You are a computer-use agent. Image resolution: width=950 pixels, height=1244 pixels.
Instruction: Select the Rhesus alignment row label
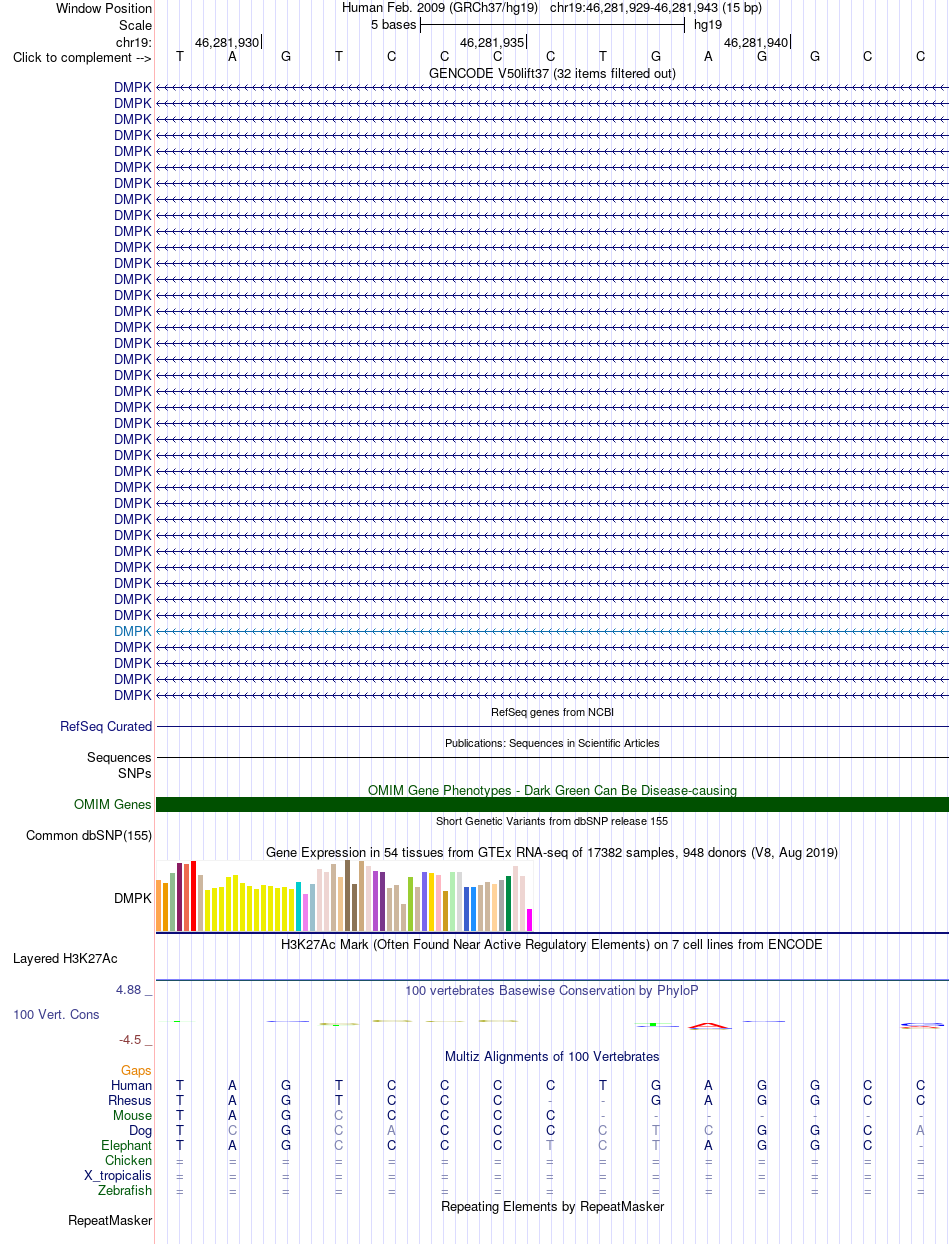tap(130, 1101)
